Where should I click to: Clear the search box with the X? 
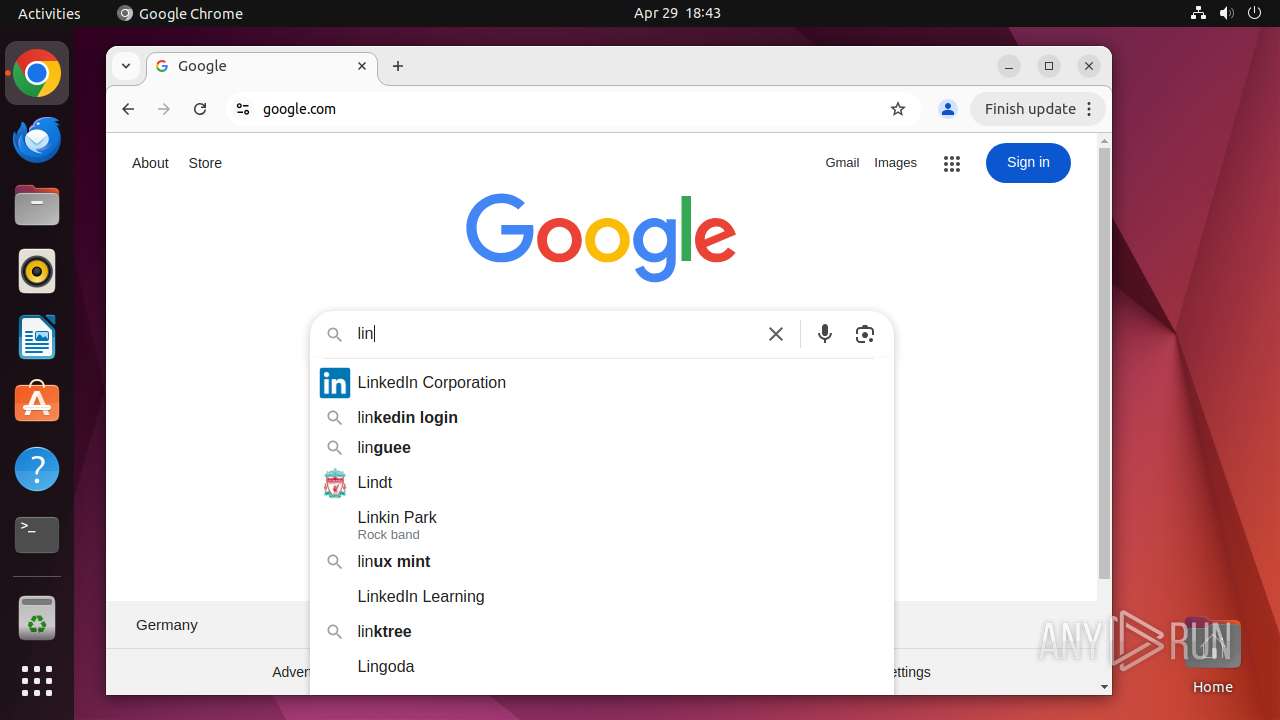pyautogui.click(x=776, y=334)
